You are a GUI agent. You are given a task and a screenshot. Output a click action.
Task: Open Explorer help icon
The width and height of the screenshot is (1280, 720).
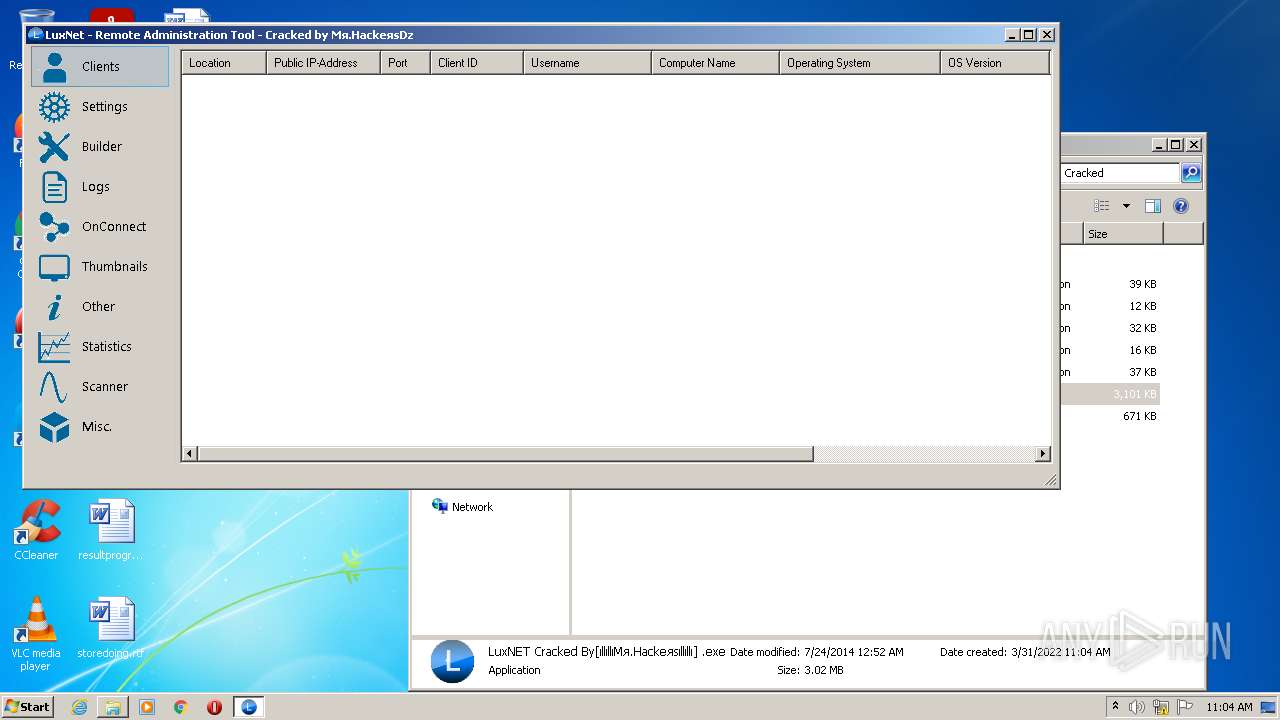(x=1181, y=206)
